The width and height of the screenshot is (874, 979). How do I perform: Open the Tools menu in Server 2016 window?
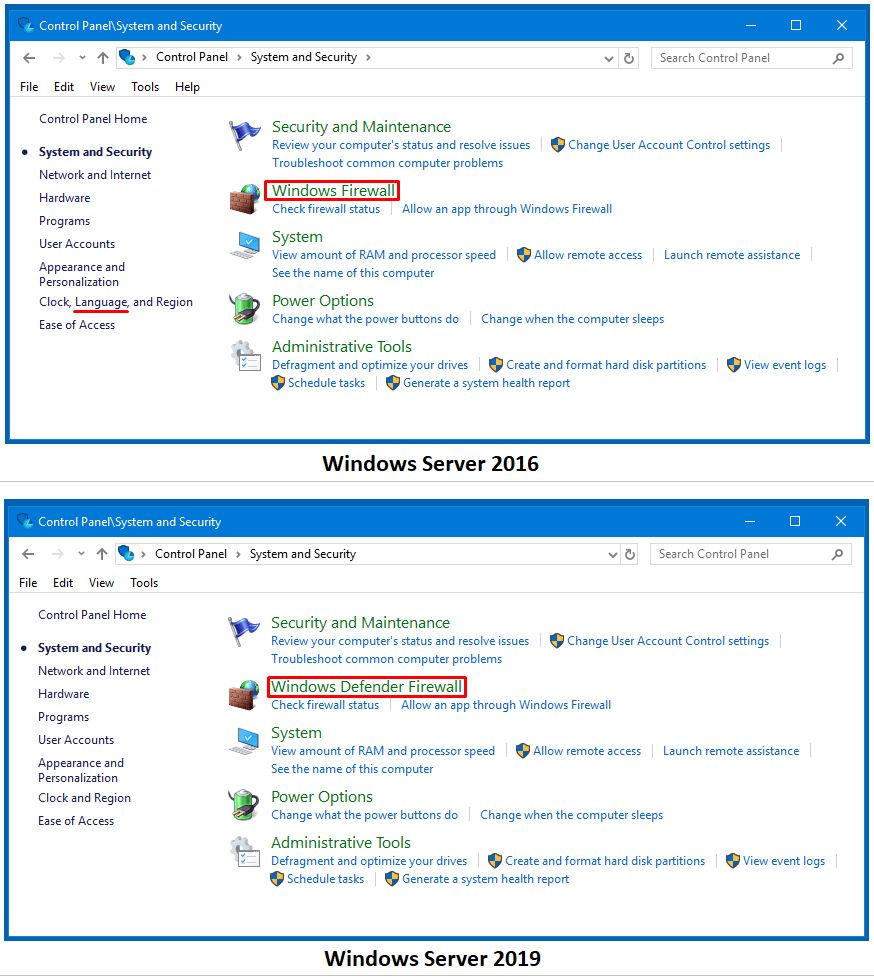coord(145,87)
